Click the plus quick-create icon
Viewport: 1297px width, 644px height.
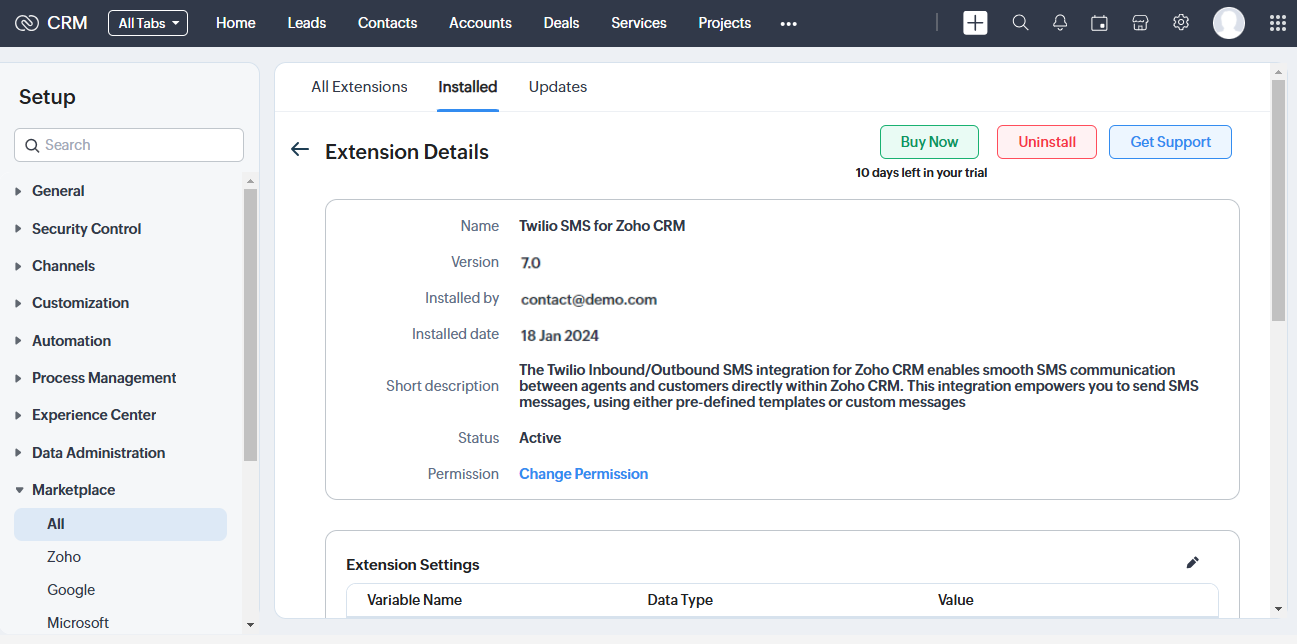975,23
